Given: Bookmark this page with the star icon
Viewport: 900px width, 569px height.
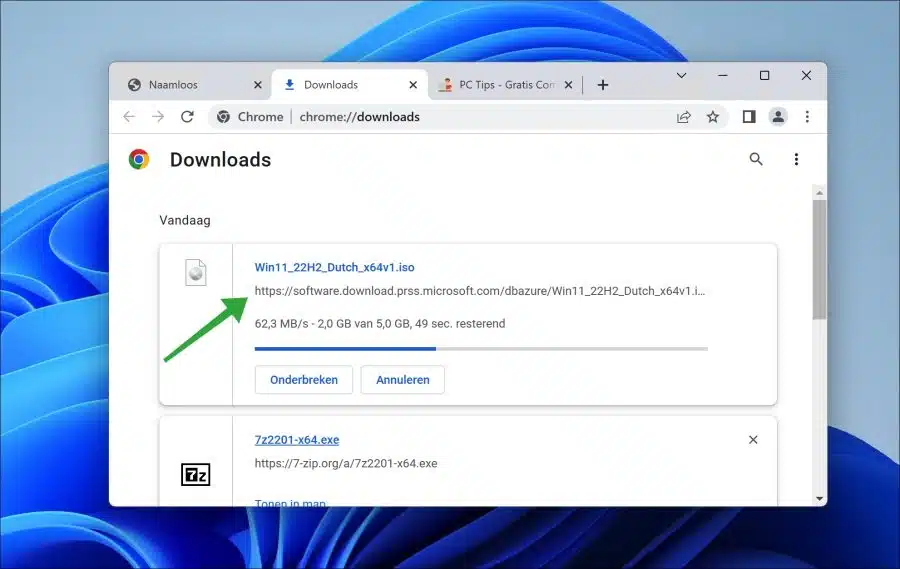Looking at the screenshot, I should pos(713,117).
